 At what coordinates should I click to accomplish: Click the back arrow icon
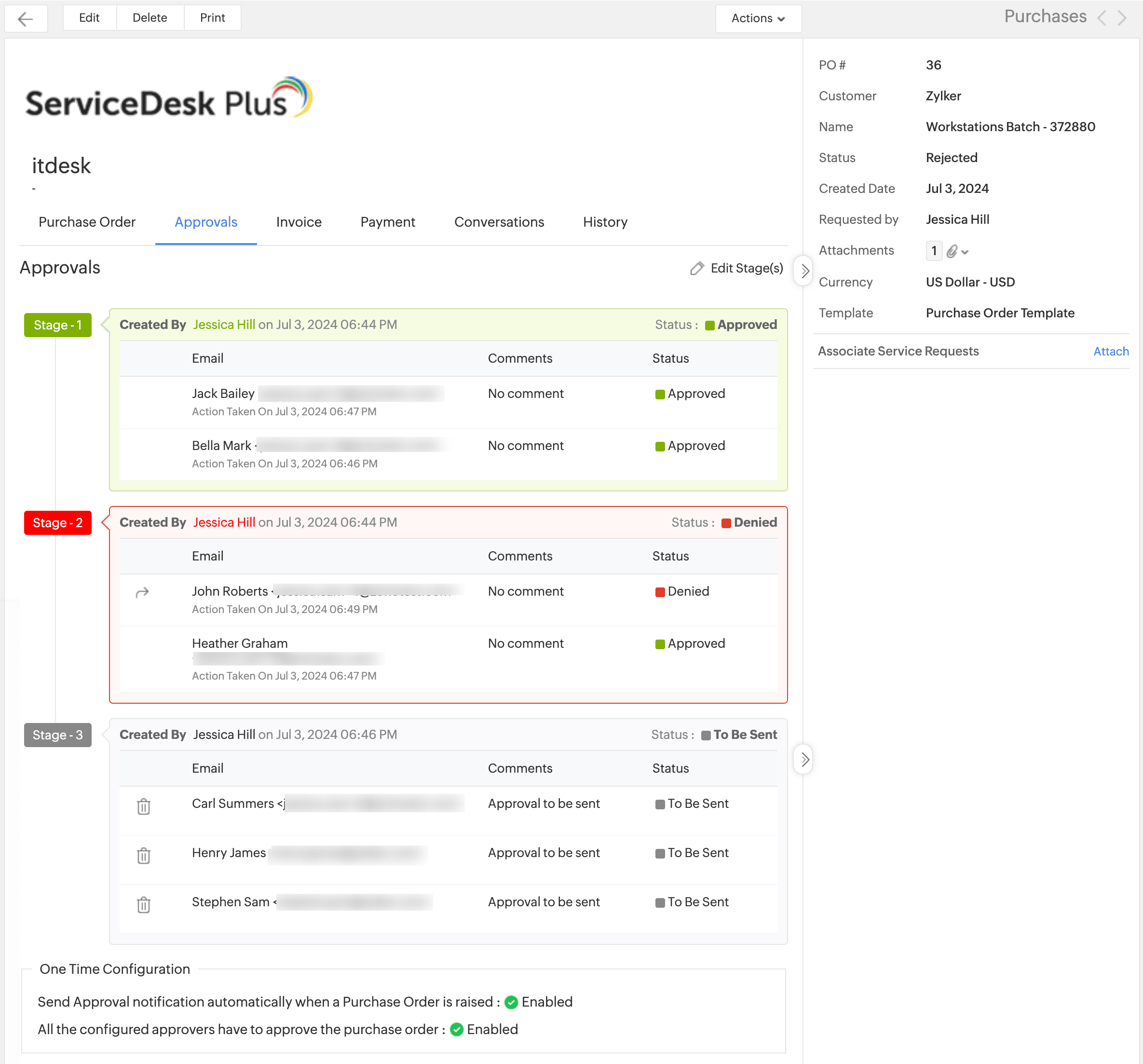(25, 18)
